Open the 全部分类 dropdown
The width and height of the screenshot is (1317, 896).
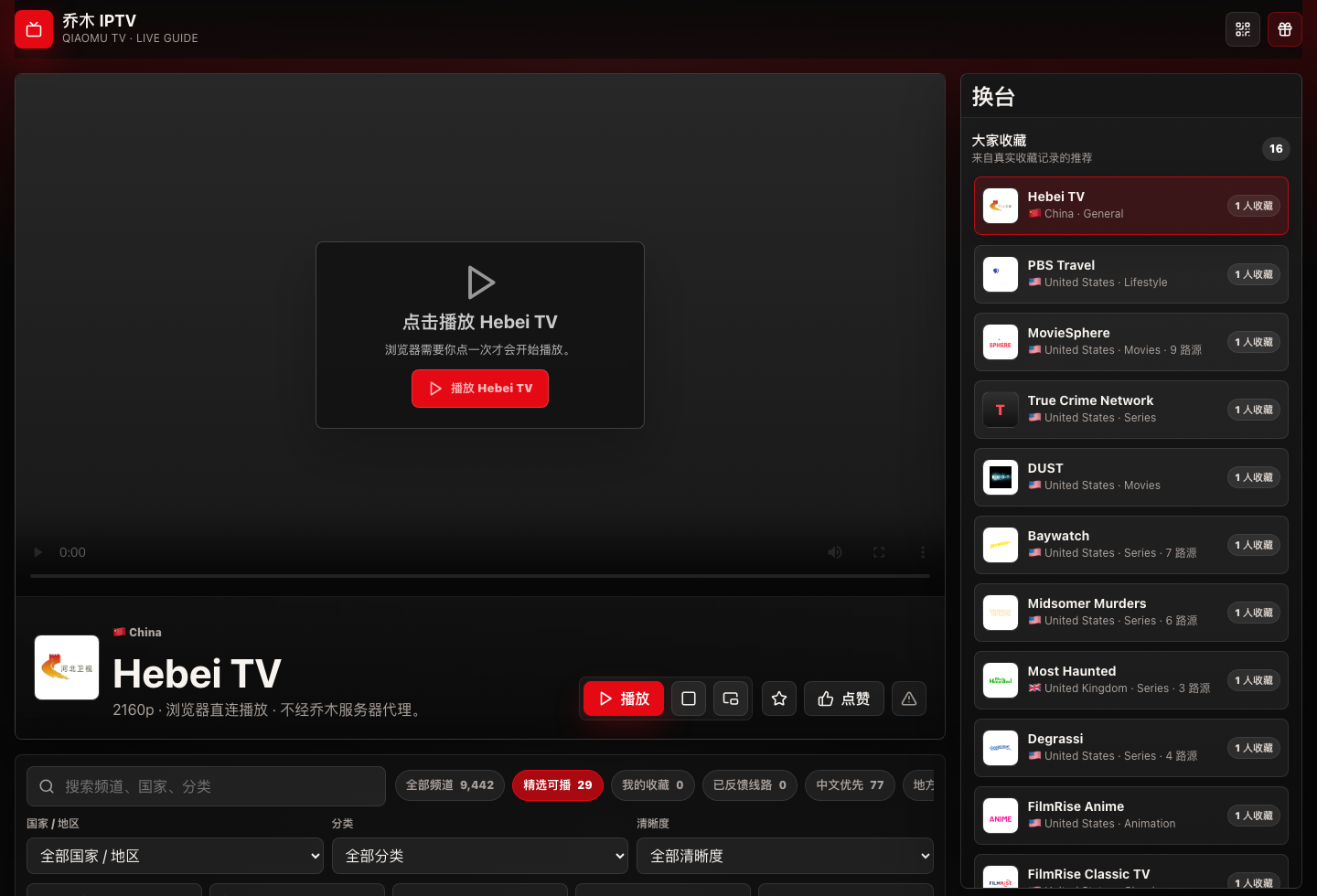click(480, 856)
